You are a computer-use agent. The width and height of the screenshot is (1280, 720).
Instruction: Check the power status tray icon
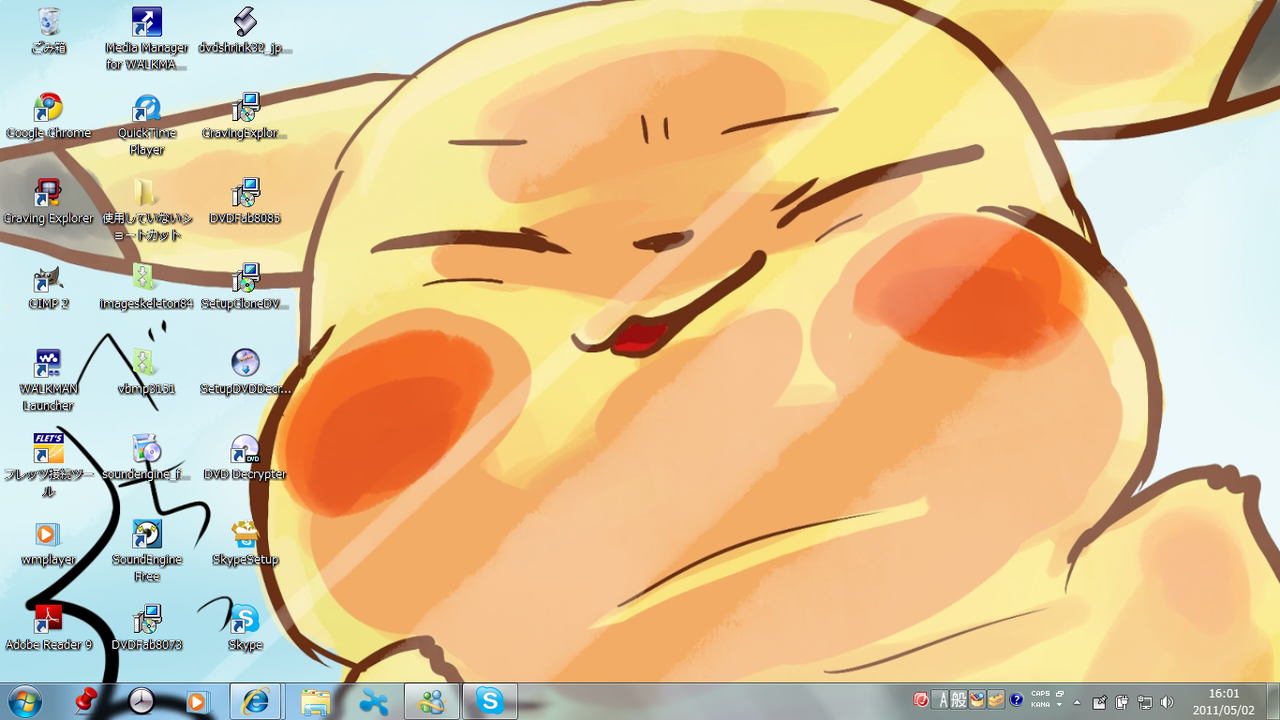1122,702
